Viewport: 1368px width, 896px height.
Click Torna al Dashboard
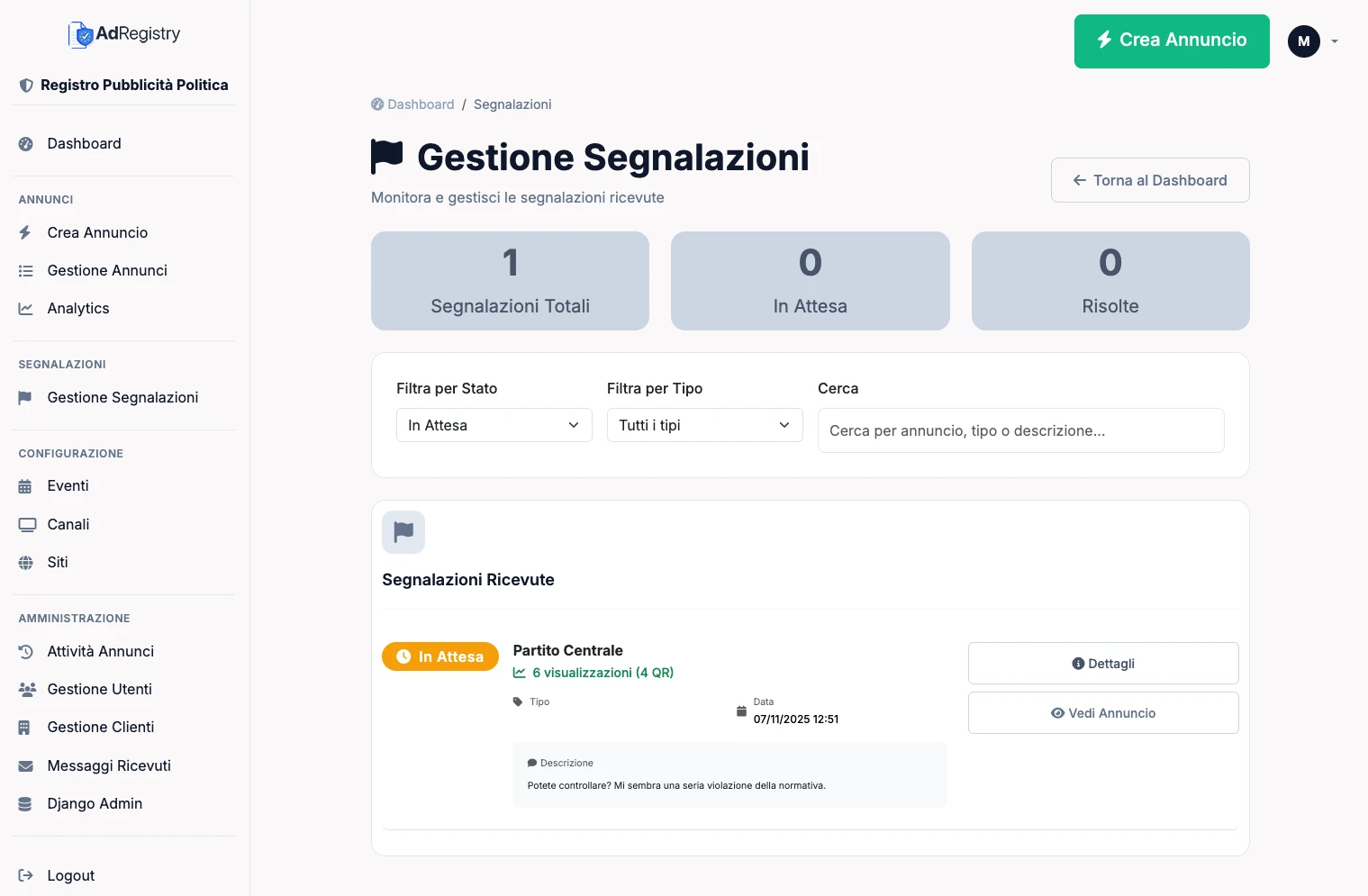1150,180
